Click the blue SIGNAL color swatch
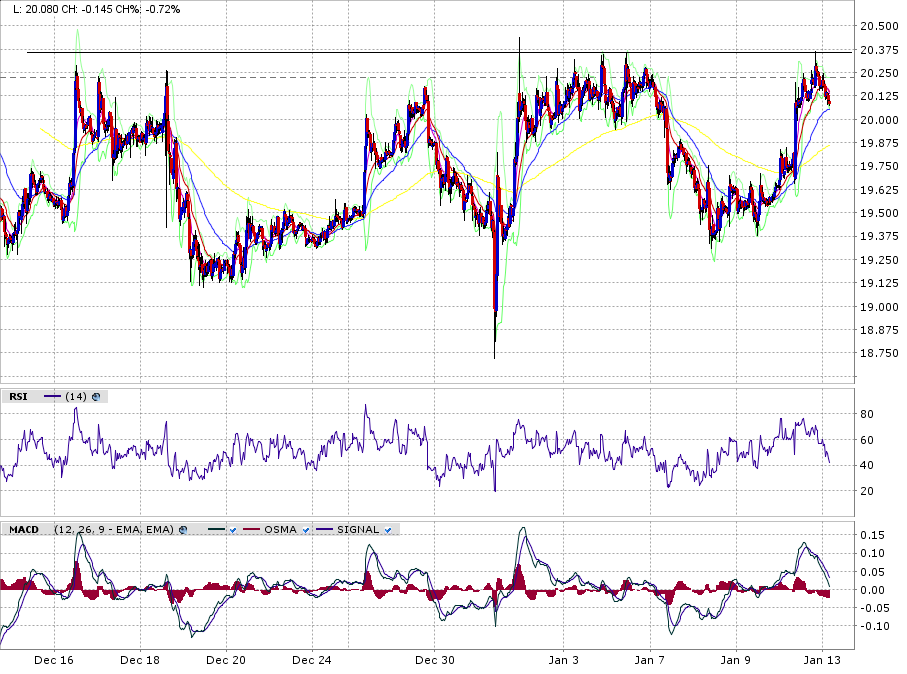The height and width of the screenshot is (674, 907). click(325, 530)
